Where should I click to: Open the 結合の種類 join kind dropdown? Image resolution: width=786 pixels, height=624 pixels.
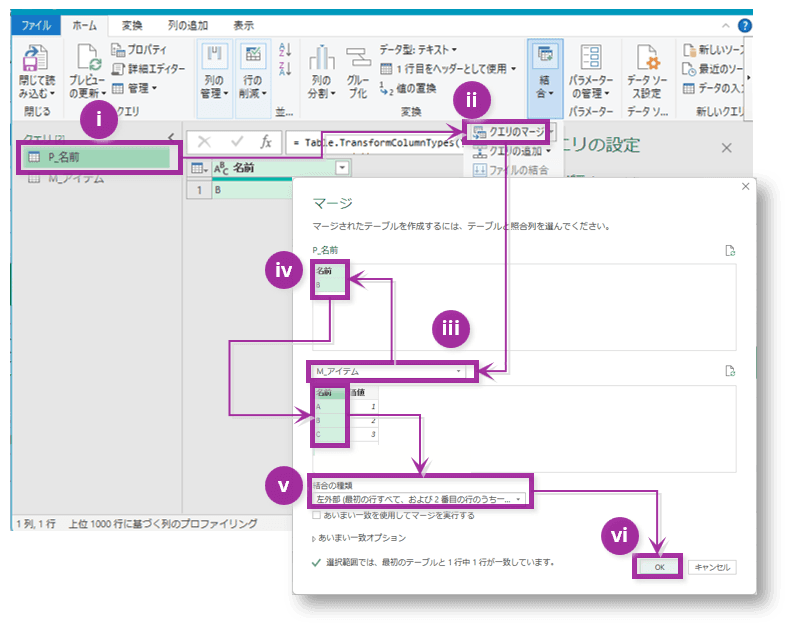point(419,499)
